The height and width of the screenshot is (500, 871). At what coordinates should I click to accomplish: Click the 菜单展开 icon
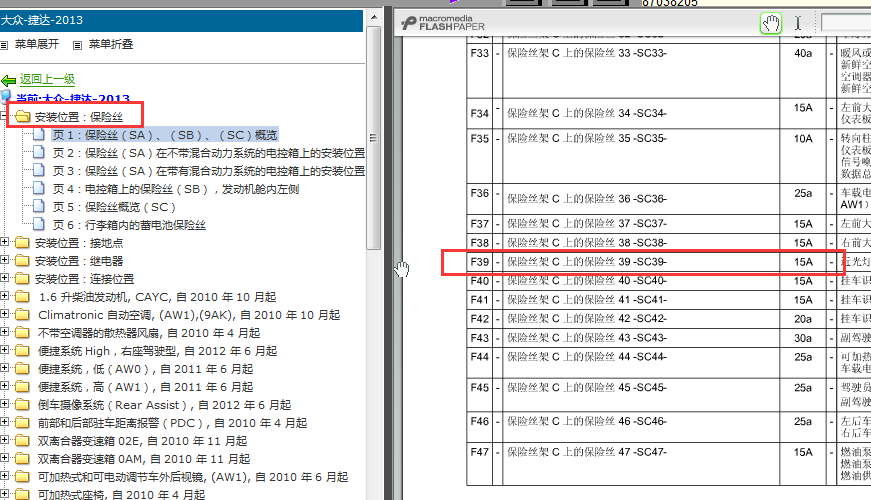(4, 45)
